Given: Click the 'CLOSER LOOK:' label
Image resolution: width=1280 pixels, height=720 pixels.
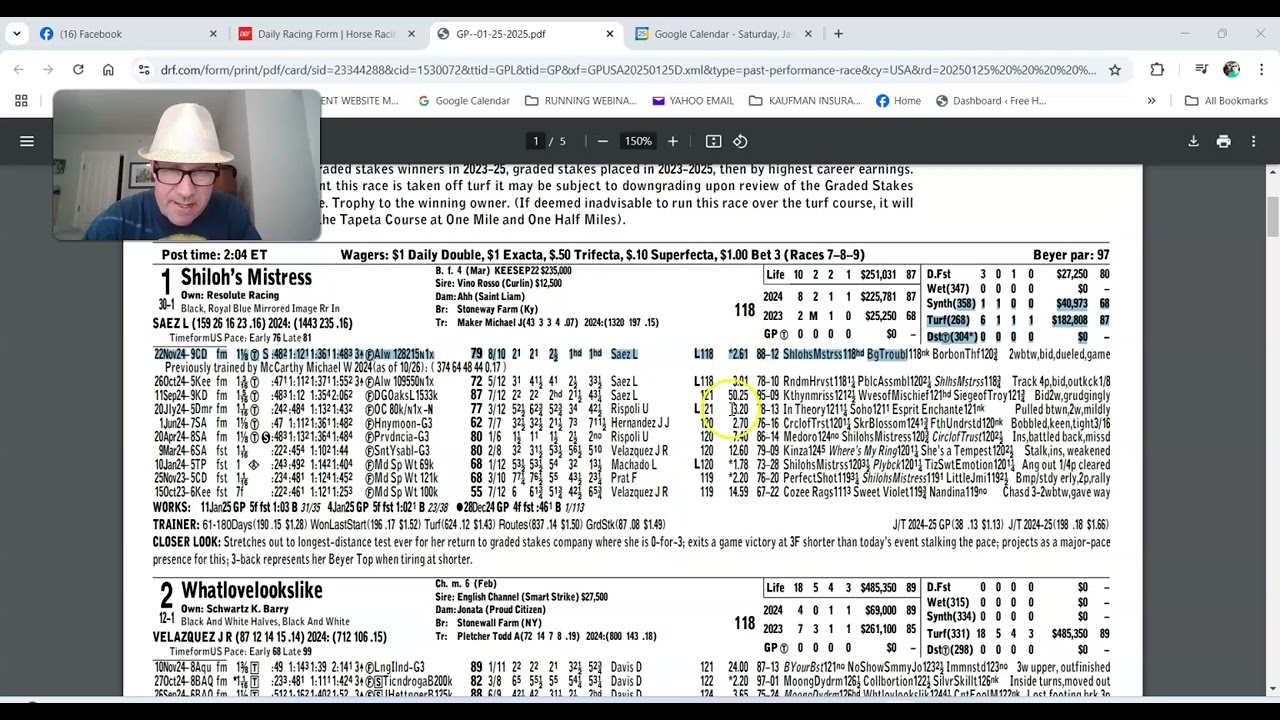Looking at the screenshot, I should pyautogui.click(x=186, y=542).
